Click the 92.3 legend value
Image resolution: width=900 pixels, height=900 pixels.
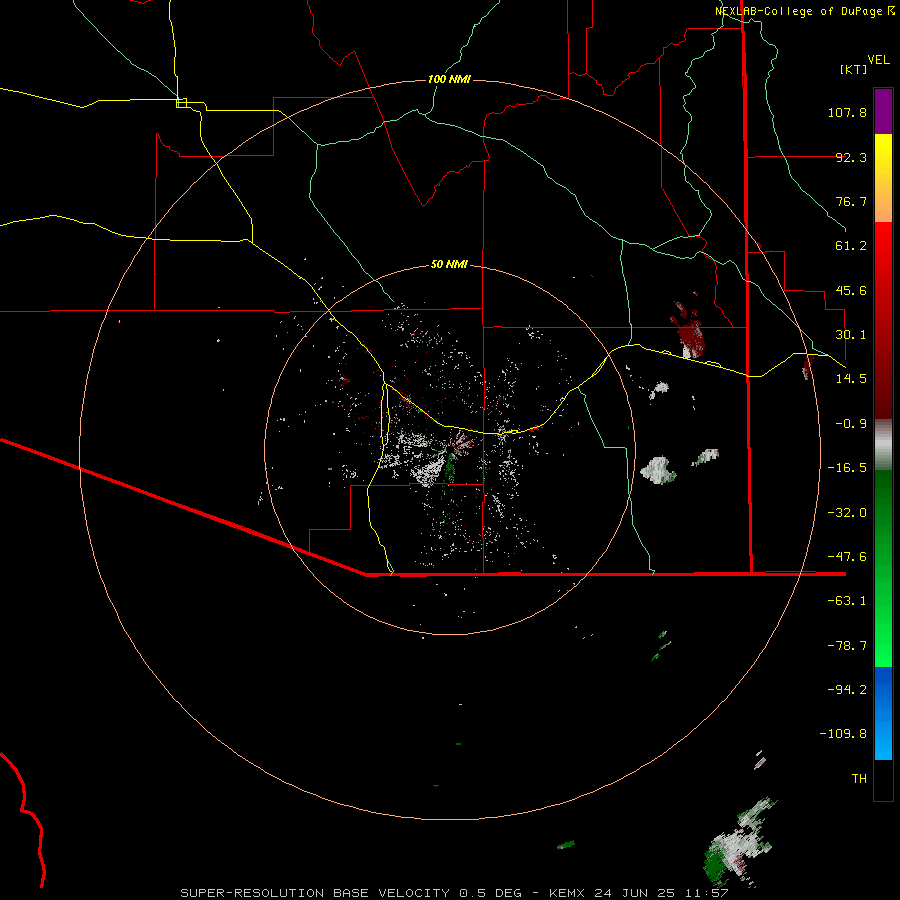[851, 157]
